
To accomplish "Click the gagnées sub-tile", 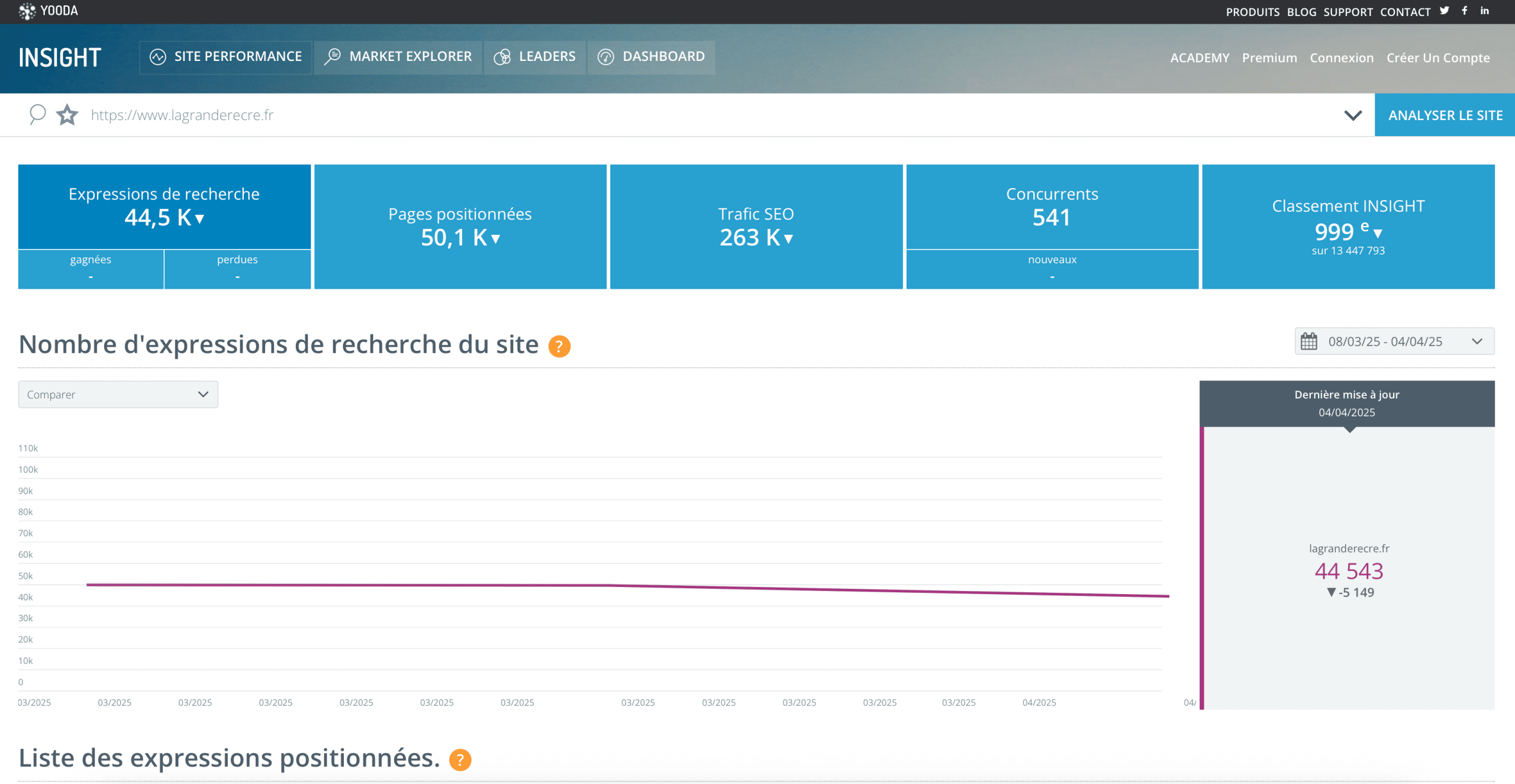I will [91, 269].
